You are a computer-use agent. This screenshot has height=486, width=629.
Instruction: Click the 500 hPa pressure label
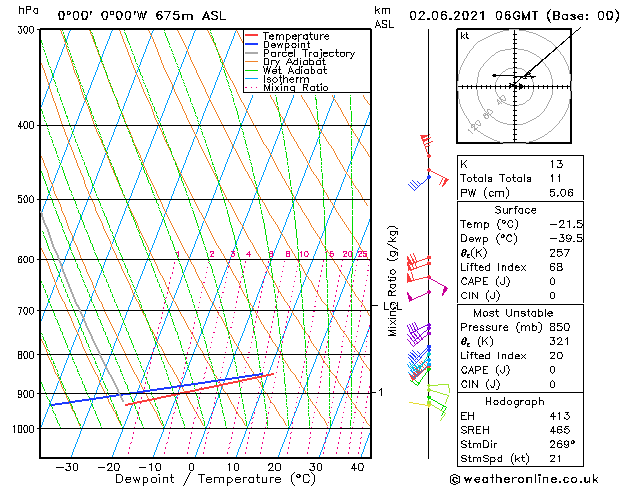[28, 199]
